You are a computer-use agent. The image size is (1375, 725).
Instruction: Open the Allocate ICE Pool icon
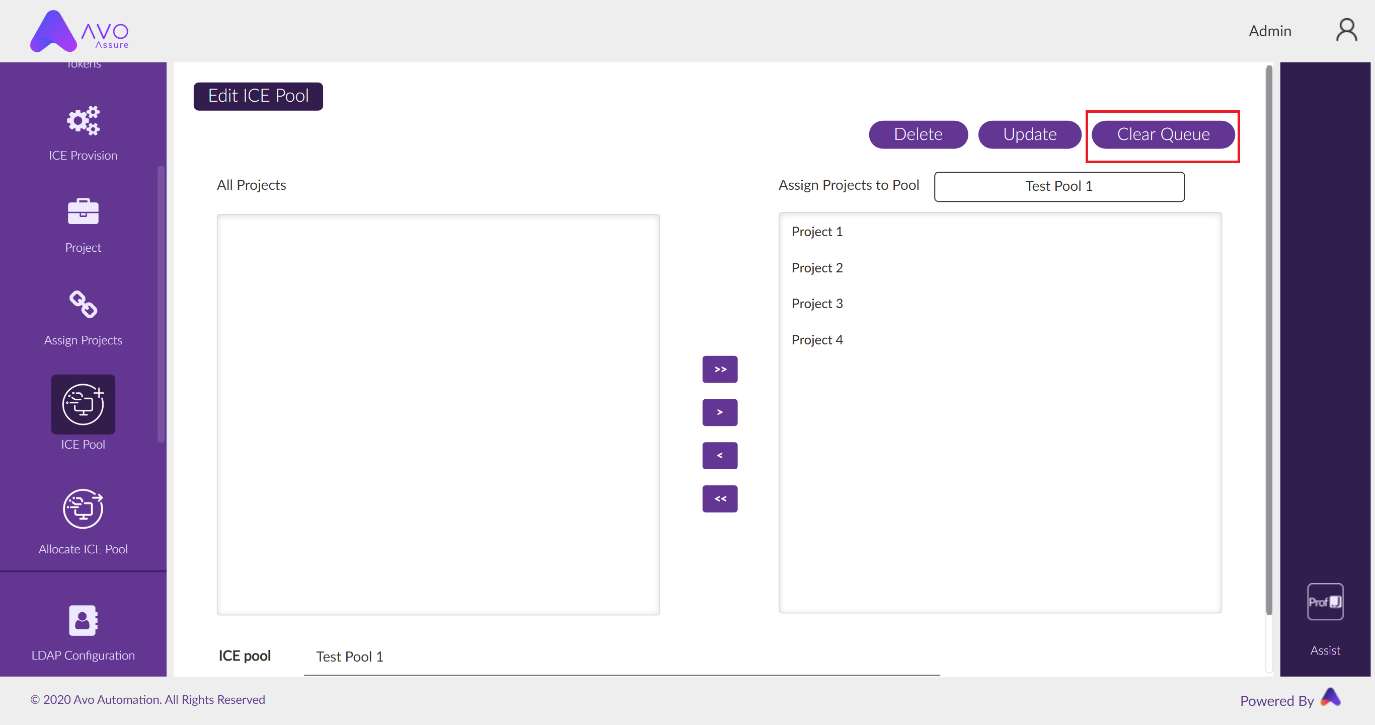(x=83, y=508)
